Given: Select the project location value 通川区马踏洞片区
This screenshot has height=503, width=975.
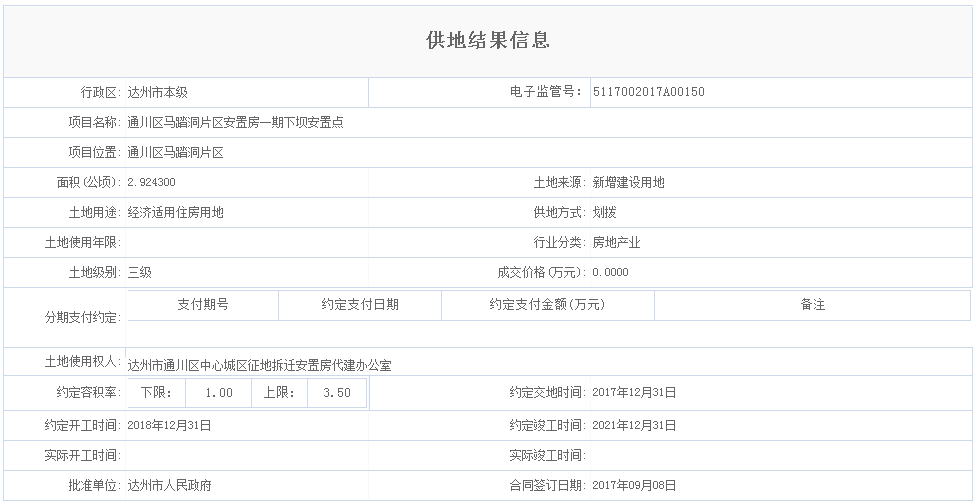Looking at the screenshot, I should [175, 152].
